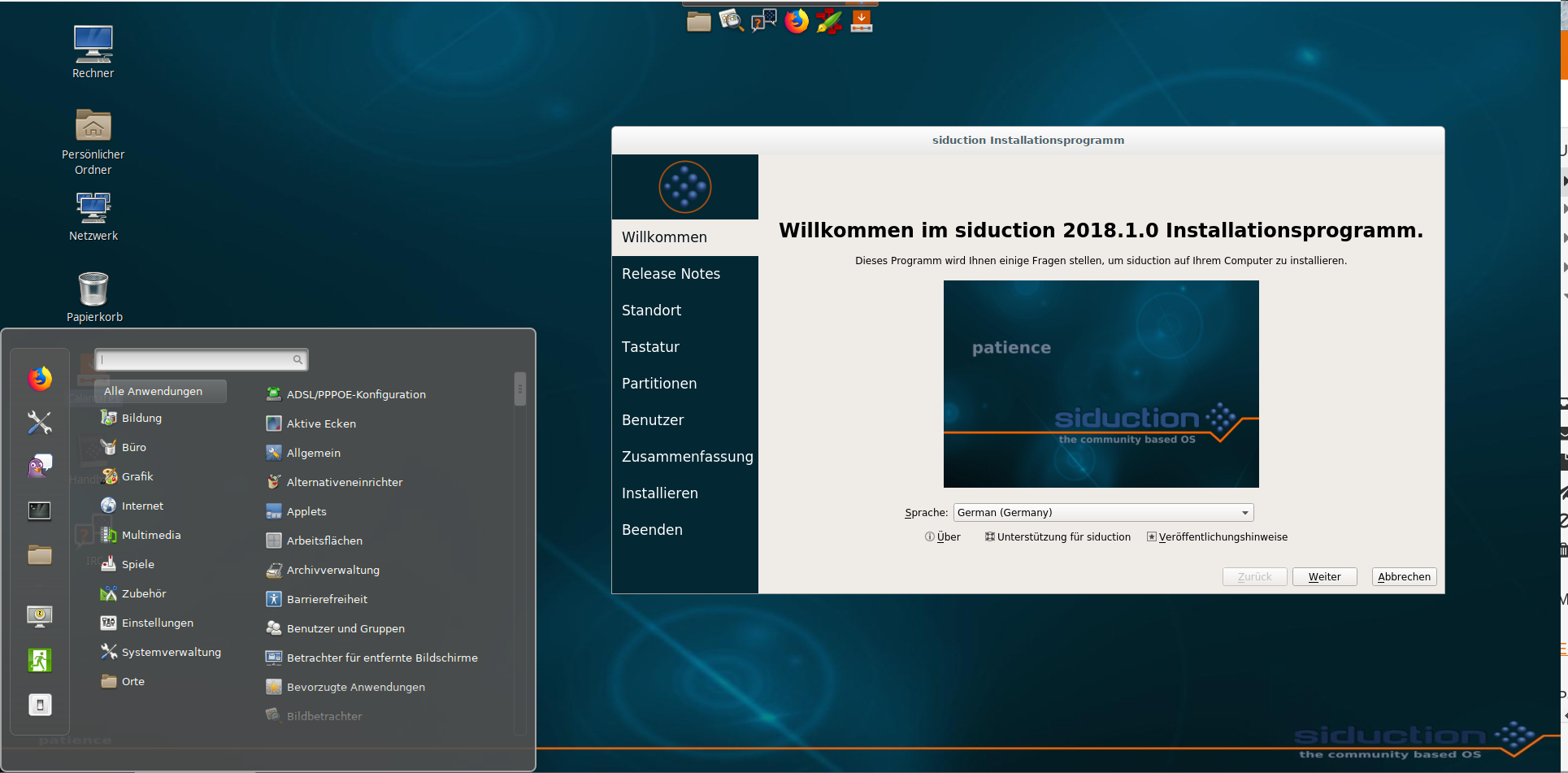
Task: Click the application menu scrollbar handle
Action: 520,389
